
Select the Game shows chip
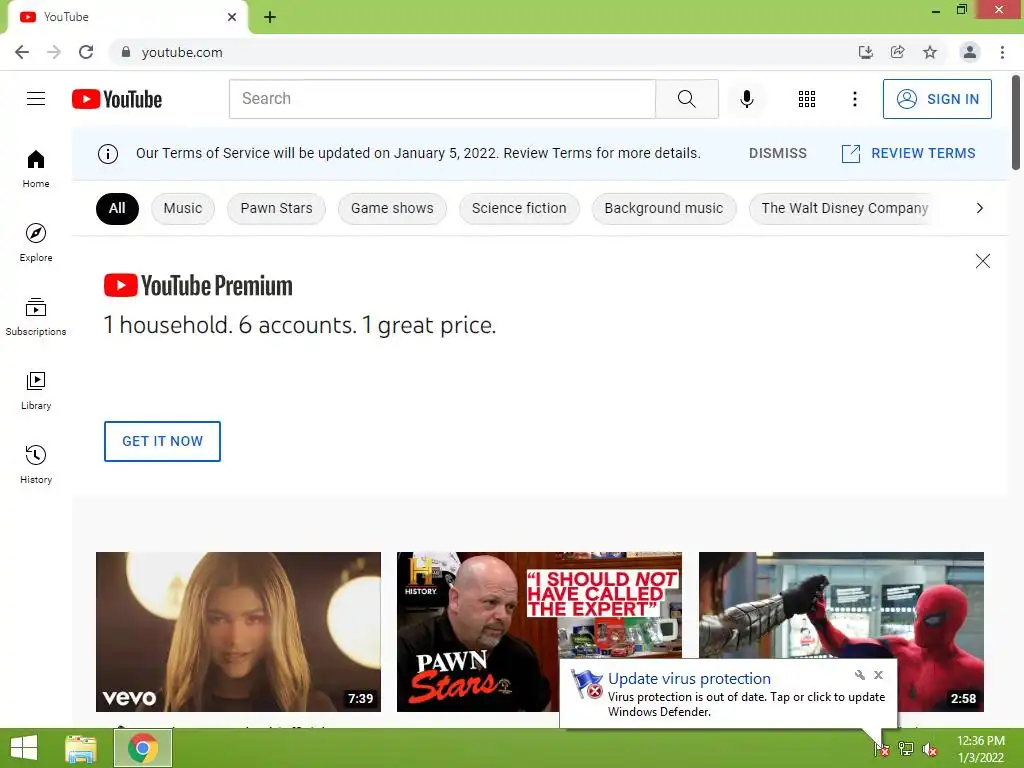point(392,208)
